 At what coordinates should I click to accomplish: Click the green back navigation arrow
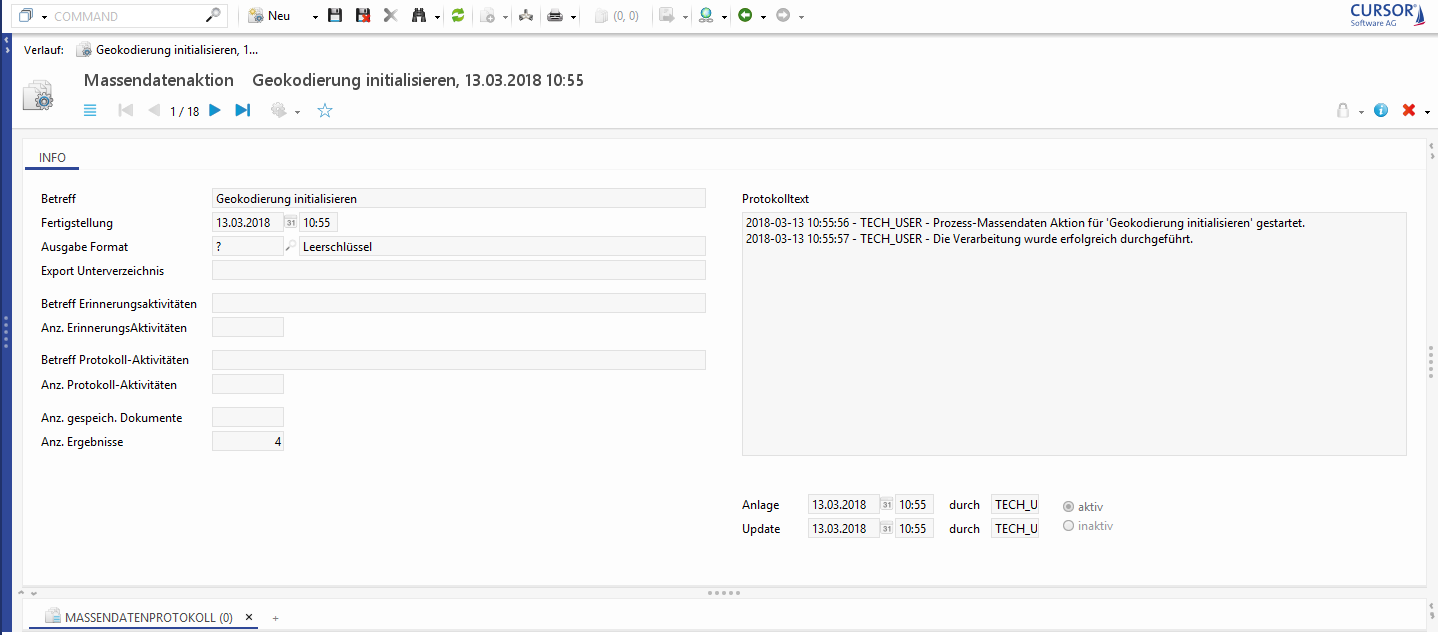(x=745, y=16)
